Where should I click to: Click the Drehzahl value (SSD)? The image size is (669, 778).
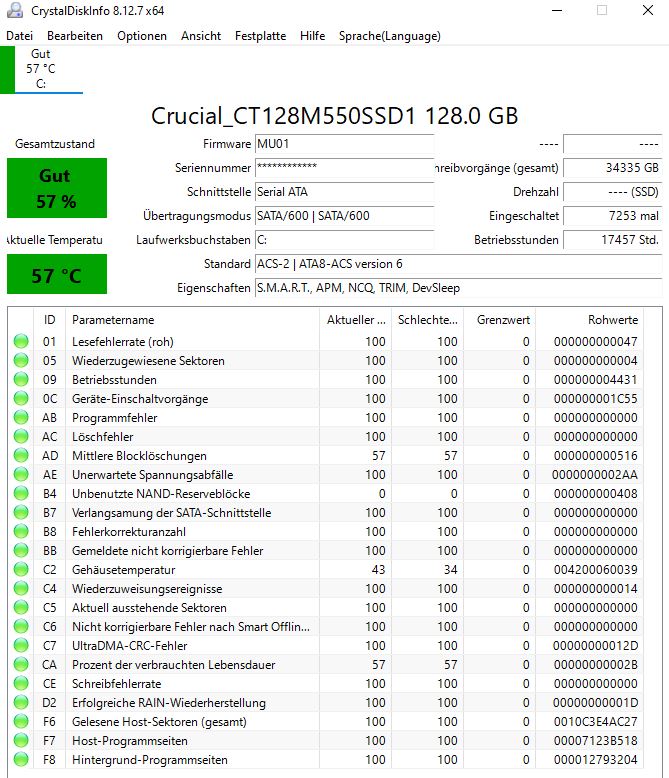tap(613, 192)
